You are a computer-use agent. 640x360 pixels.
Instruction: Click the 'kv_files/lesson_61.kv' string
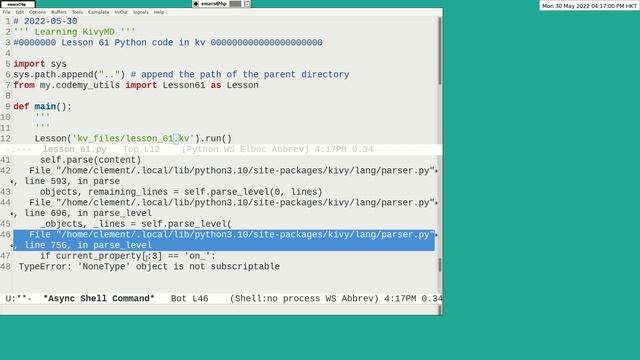pyautogui.click(x=133, y=138)
